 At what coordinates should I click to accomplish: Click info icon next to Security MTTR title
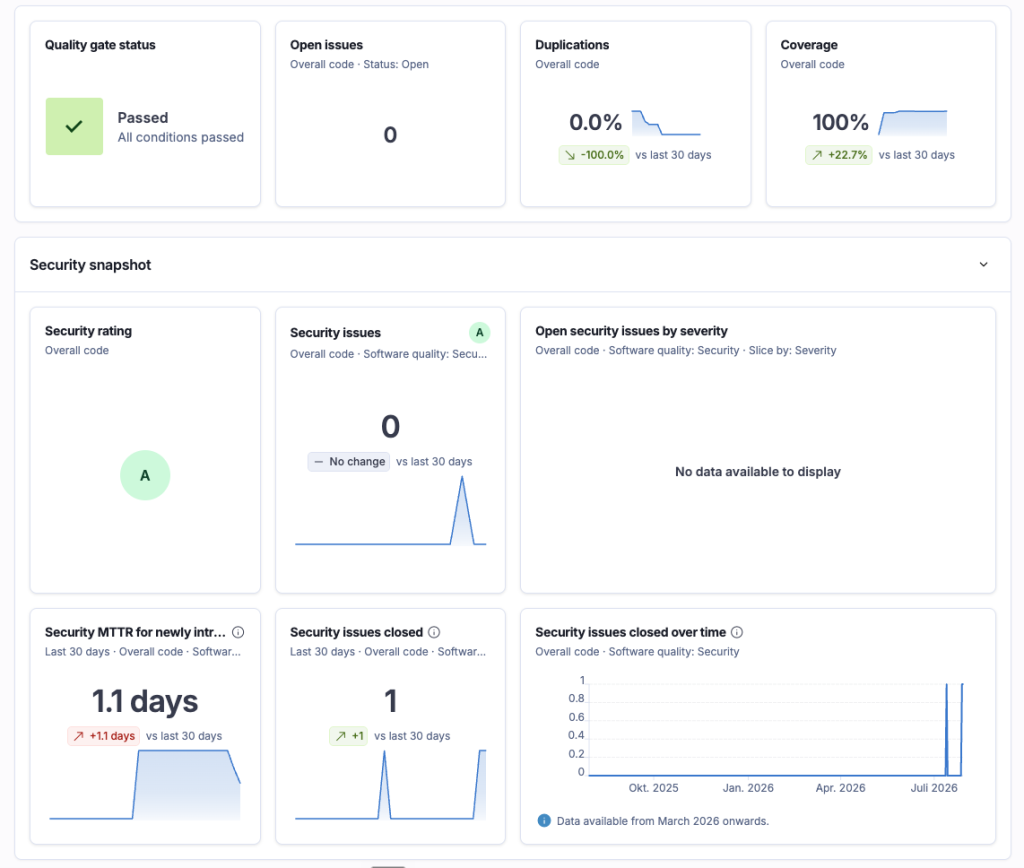(x=238, y=632)
